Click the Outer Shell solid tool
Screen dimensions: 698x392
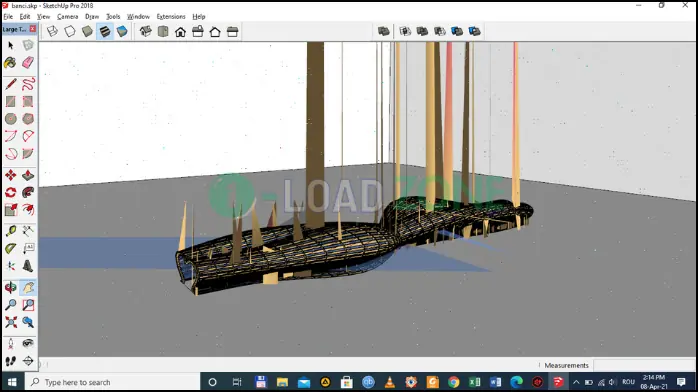(x=384, y=31)
